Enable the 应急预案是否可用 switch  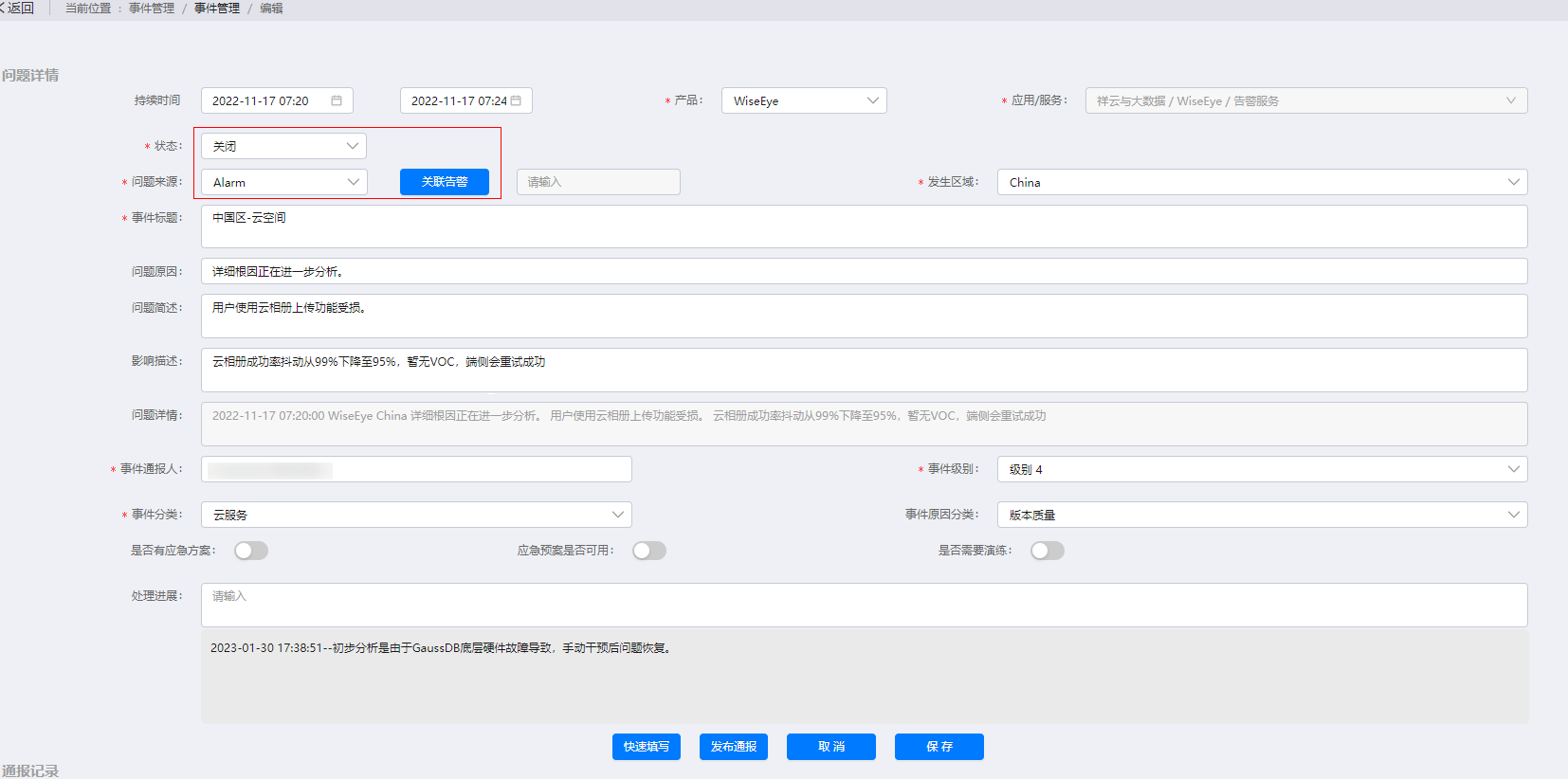coord(649,551)
